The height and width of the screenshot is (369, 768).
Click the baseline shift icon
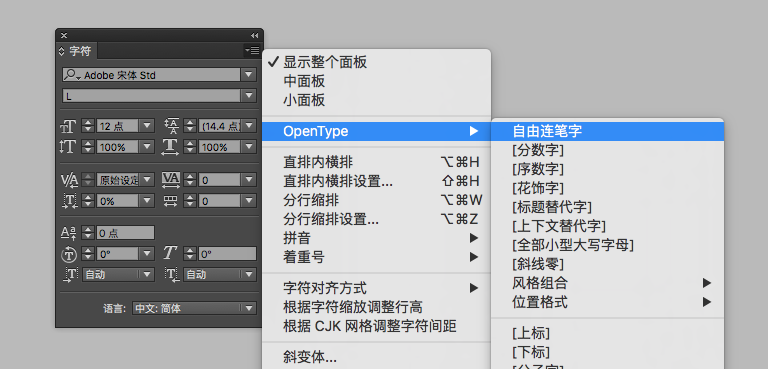pos(69,233)
